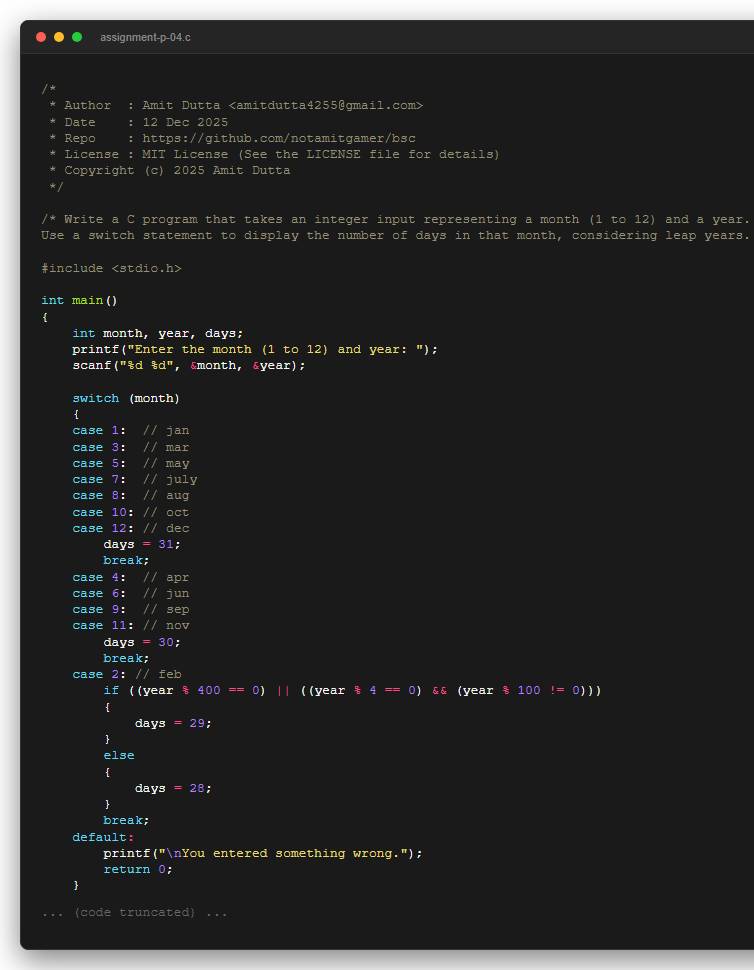Click the 'case 5: // may' line

tap(131, 463)
